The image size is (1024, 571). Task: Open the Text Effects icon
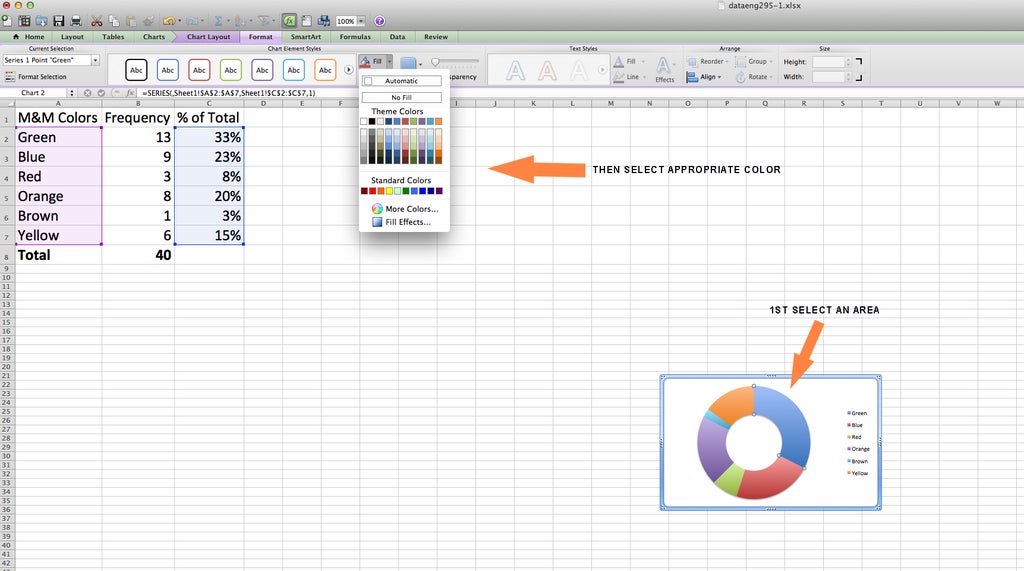tap(664, 68)
